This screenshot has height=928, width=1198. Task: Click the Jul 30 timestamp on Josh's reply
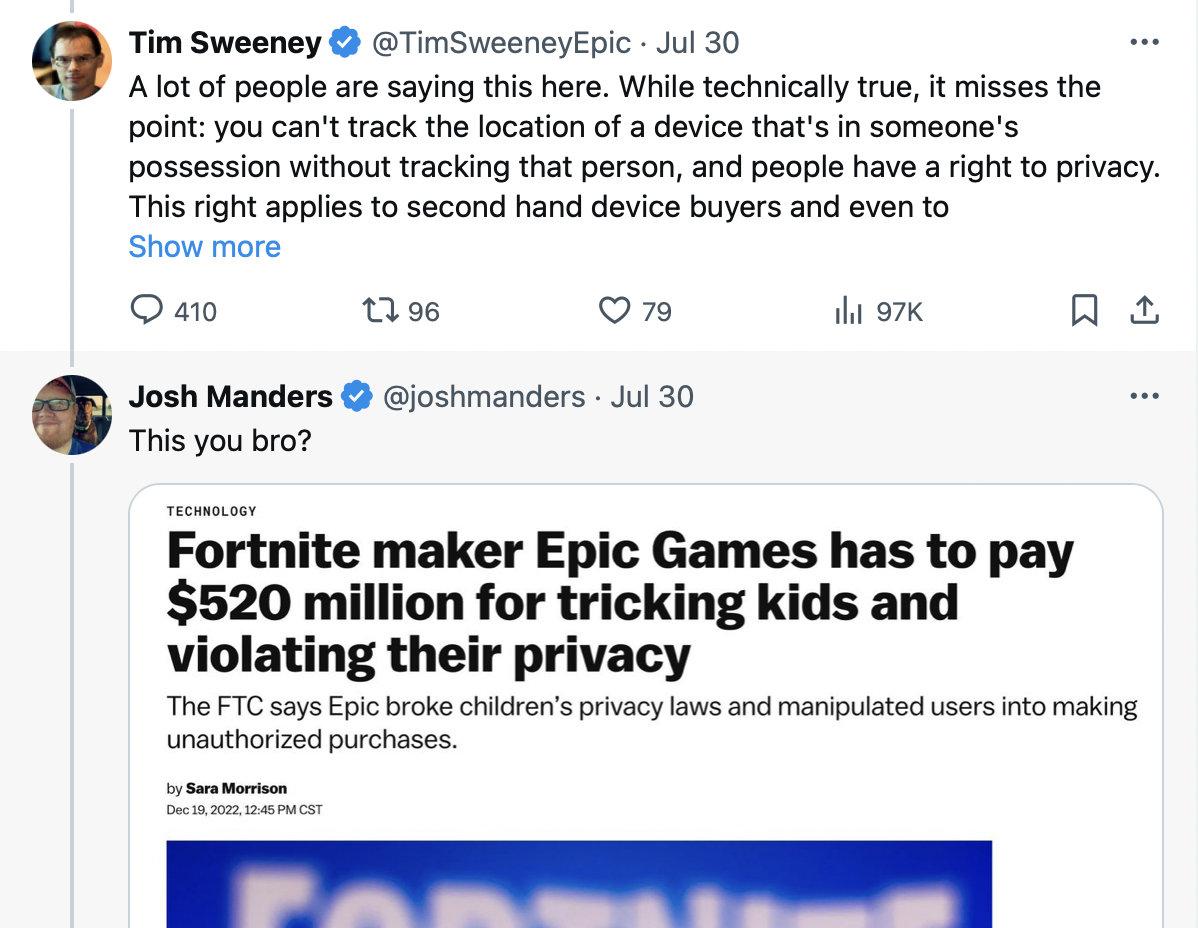[652, 397]
